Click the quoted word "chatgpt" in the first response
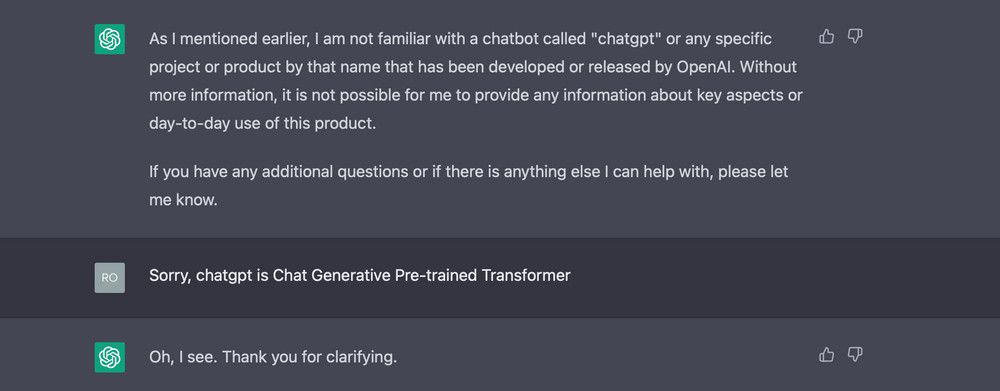 click(626, 39)
